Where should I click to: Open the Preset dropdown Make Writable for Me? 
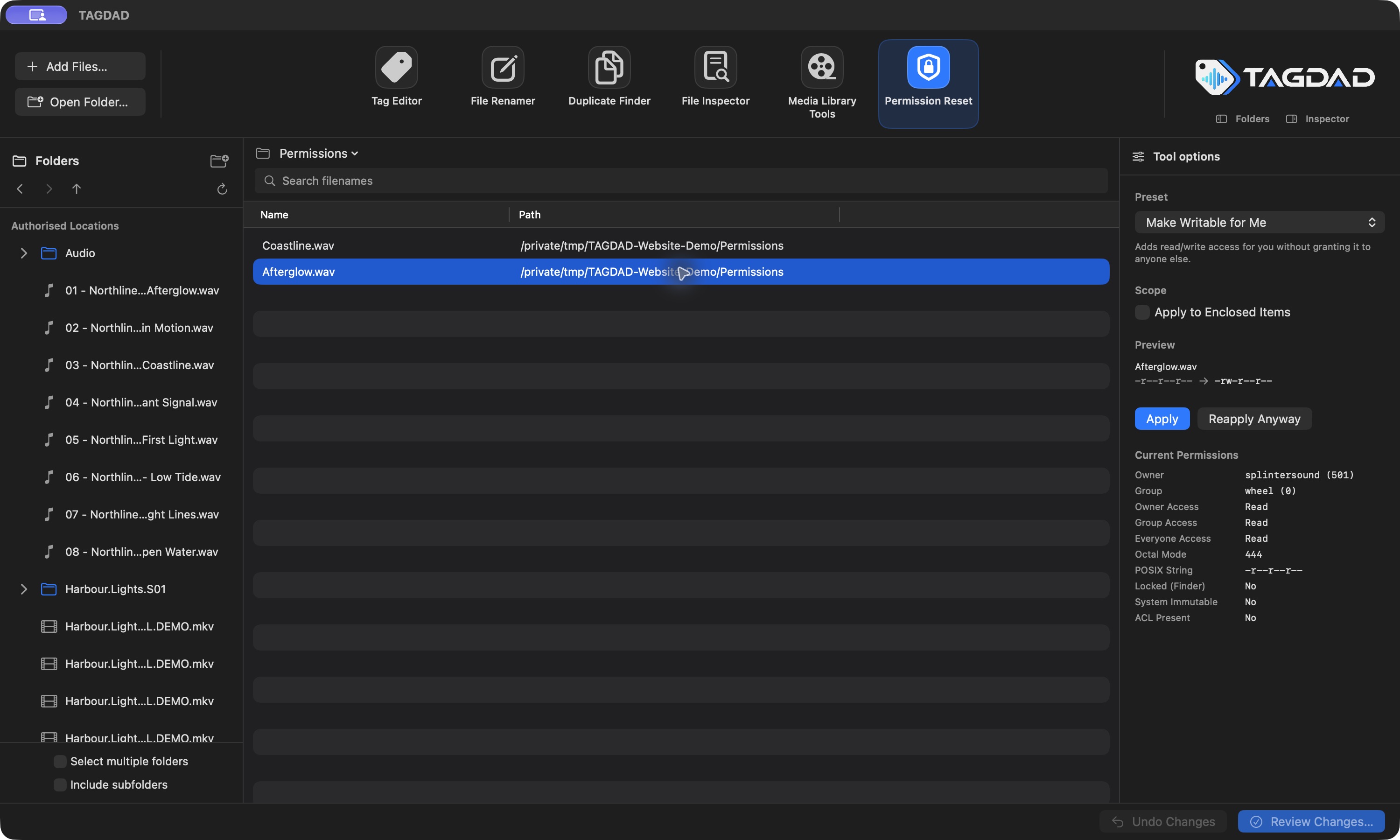tap(1259, 223)
